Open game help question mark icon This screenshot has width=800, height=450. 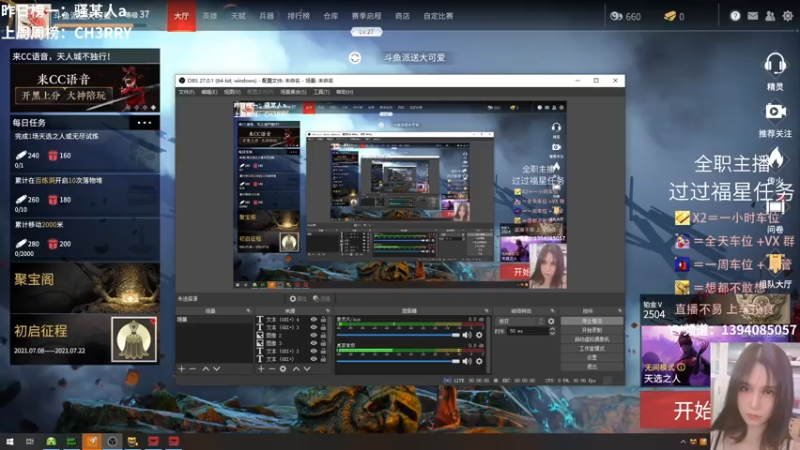735,16
